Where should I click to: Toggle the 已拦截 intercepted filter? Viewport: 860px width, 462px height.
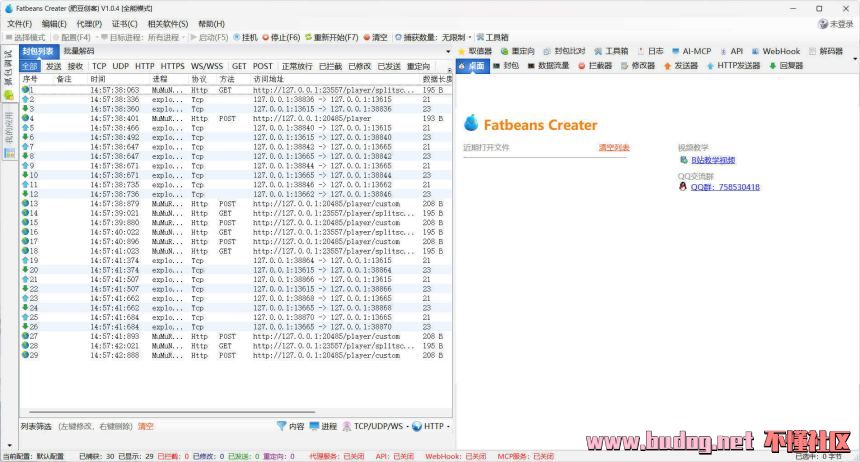330,66
